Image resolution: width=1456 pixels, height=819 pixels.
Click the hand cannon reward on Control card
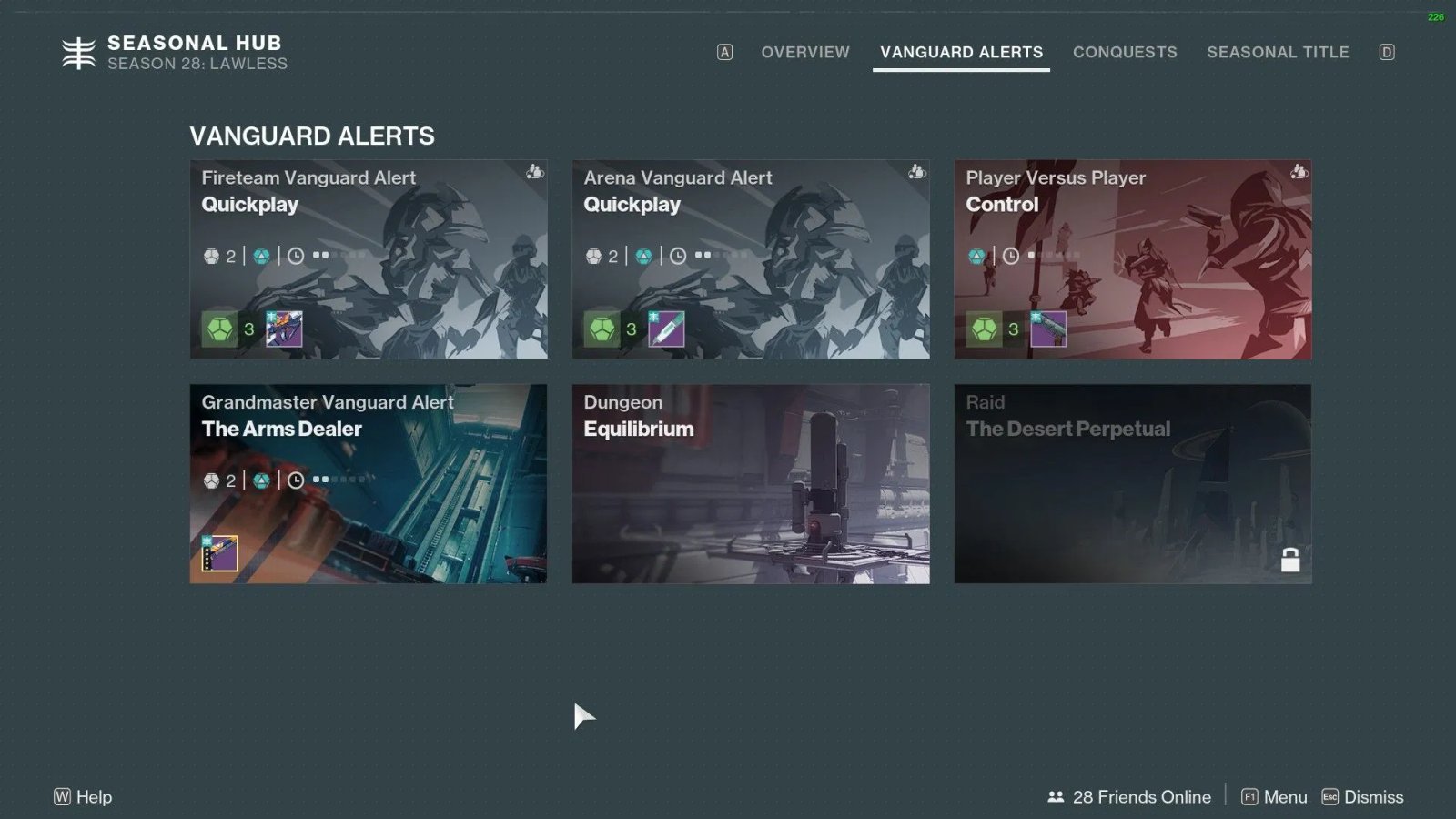[1048, 329]
